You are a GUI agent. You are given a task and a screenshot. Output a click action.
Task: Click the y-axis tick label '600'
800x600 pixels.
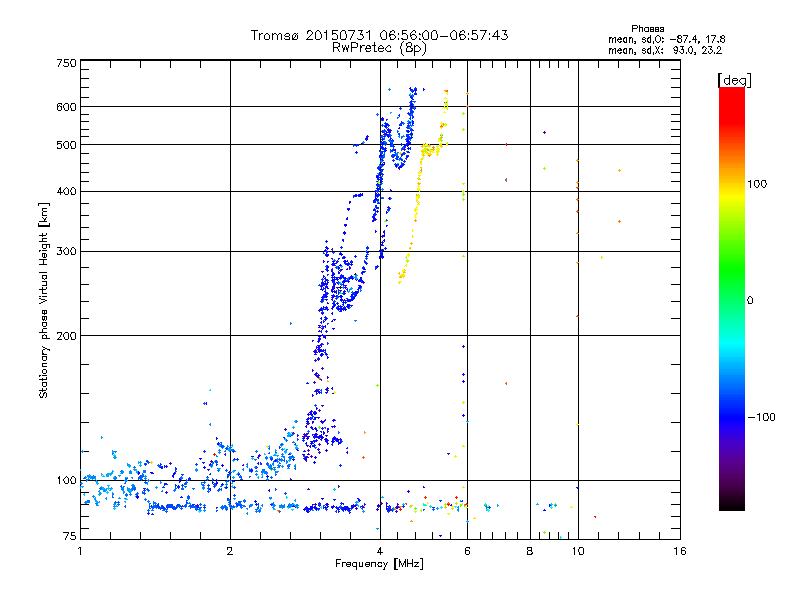coord(67,107)
